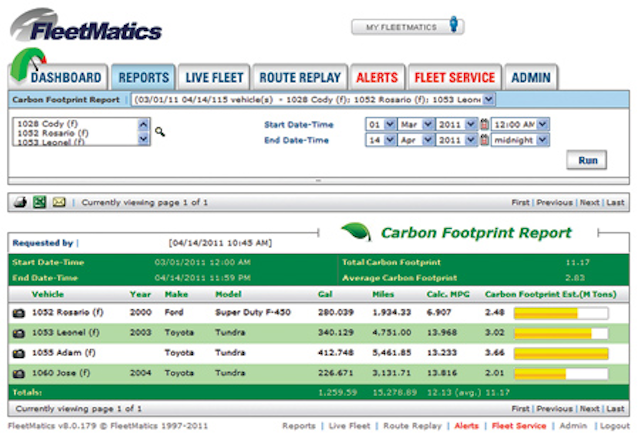
Task: Click the MY FLEETMATICS button
Action: (407, 27)
